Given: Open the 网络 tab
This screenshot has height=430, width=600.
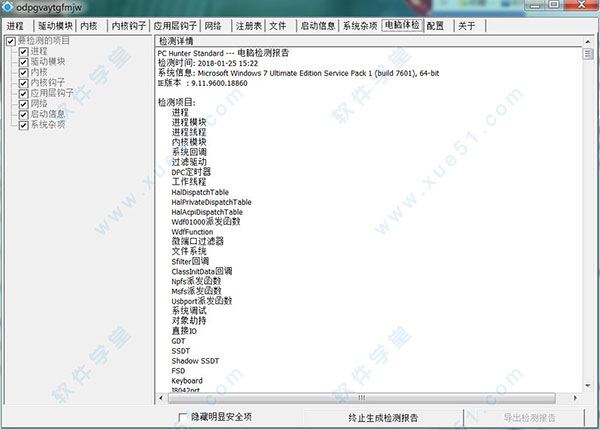Looking at the screenshot, I should click(213, 25).
